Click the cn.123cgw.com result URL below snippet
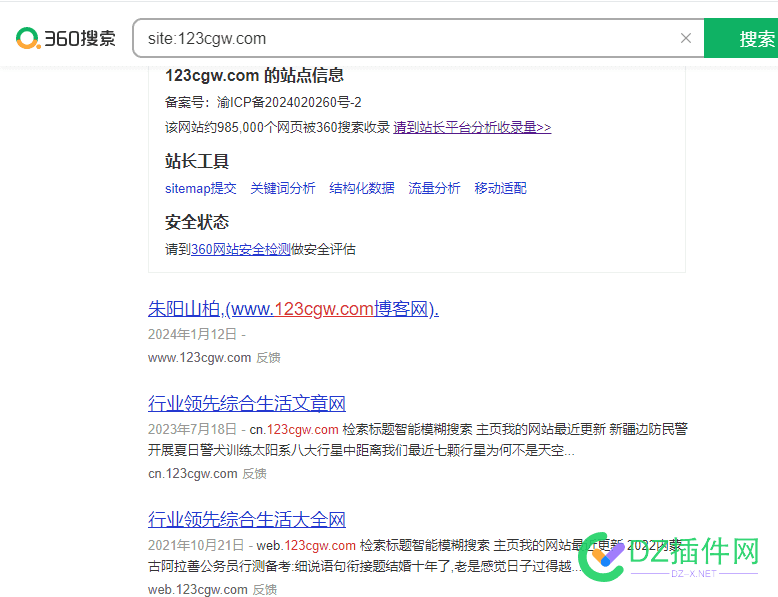Image resolution: width=778 pixels, height=597 pixels. tap(193, 474)
